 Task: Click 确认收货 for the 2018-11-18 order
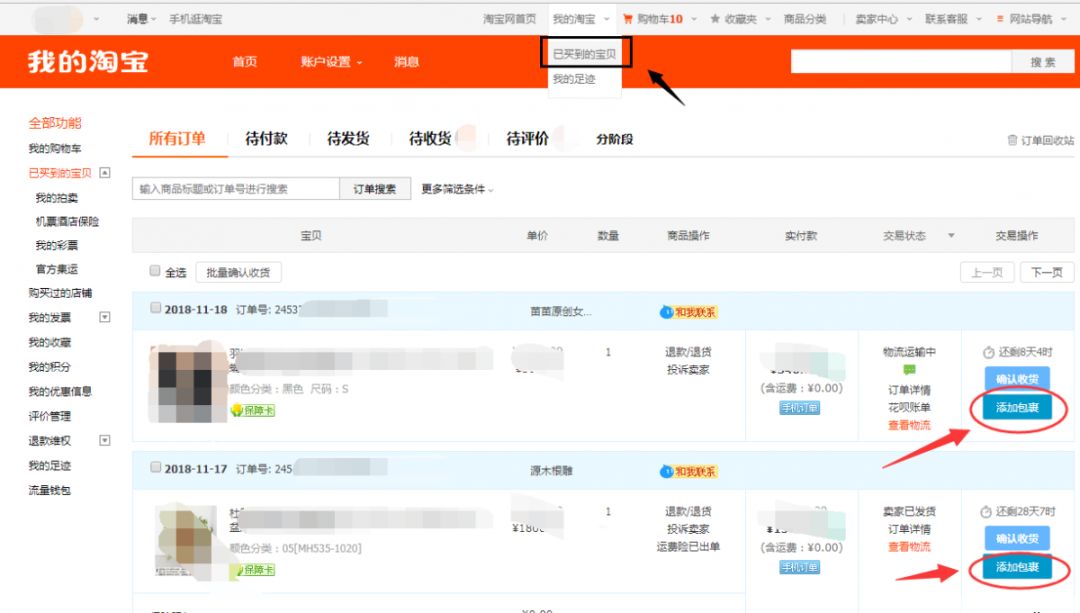(1017, 379)
